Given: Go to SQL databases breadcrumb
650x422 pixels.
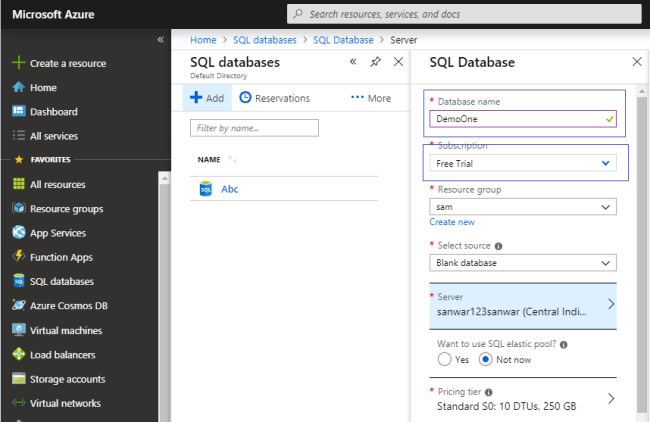Looking at the screenshot, I should [264, 40].
